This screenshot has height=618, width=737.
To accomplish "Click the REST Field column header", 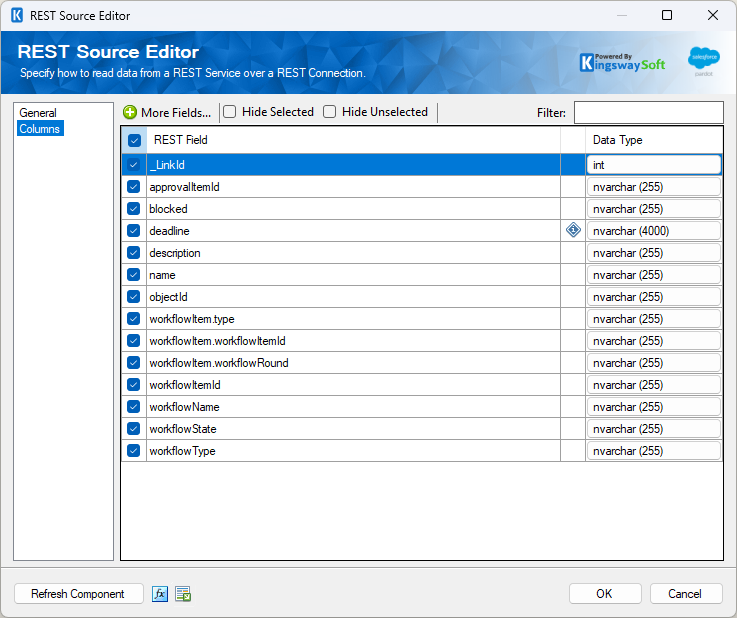I will (x=353, y=140).
